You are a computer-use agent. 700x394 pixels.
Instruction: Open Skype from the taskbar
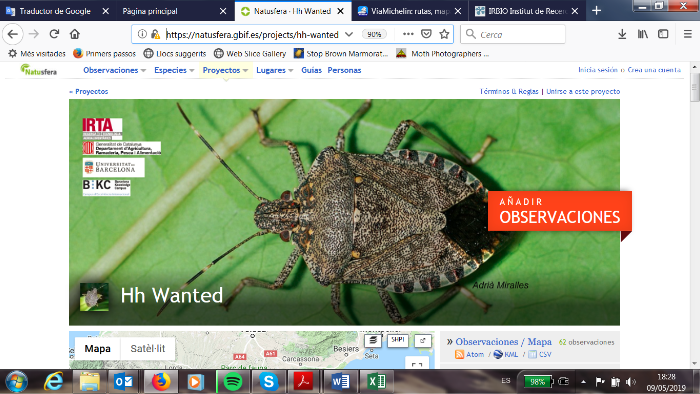click(269, 382)
